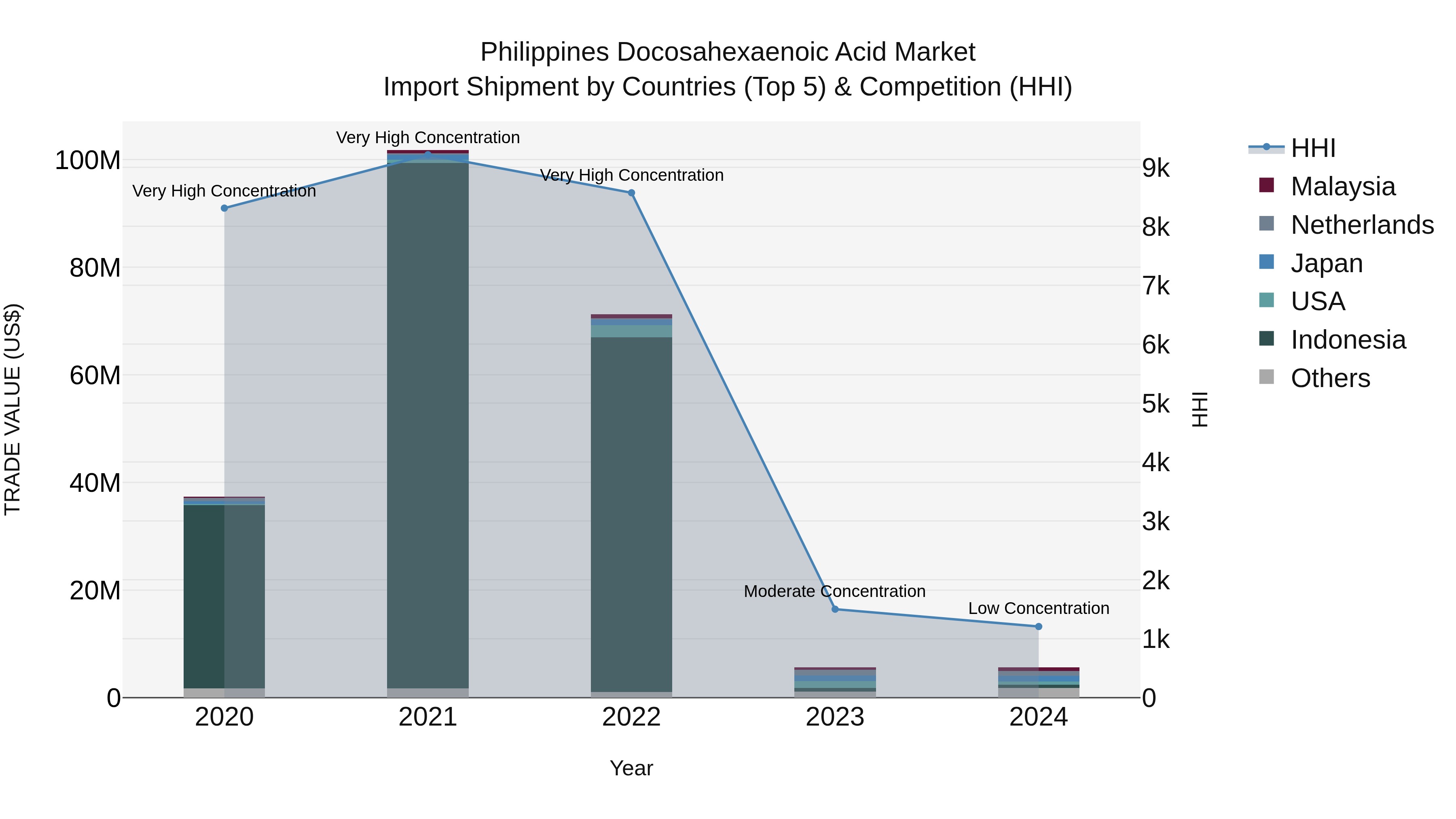The width and height of the screenshot is (1456, 819).
Task: Toggle Japan series in legend
Action: [x=1311, y=263]
